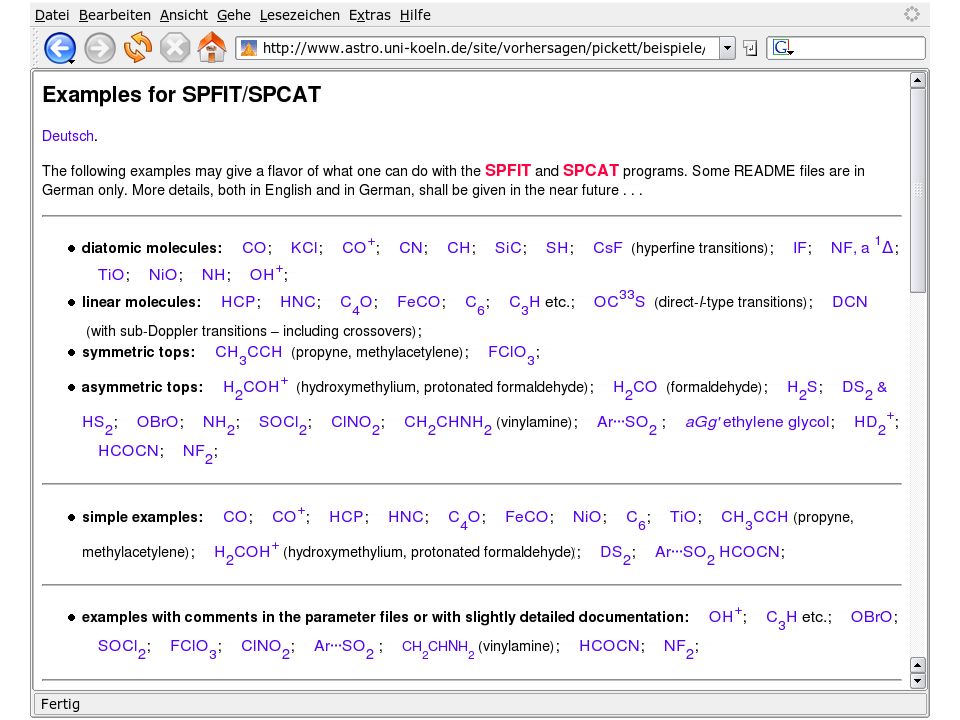
Task: Open NF2 under asymmetric tops
Action: (x=198, y=452)
